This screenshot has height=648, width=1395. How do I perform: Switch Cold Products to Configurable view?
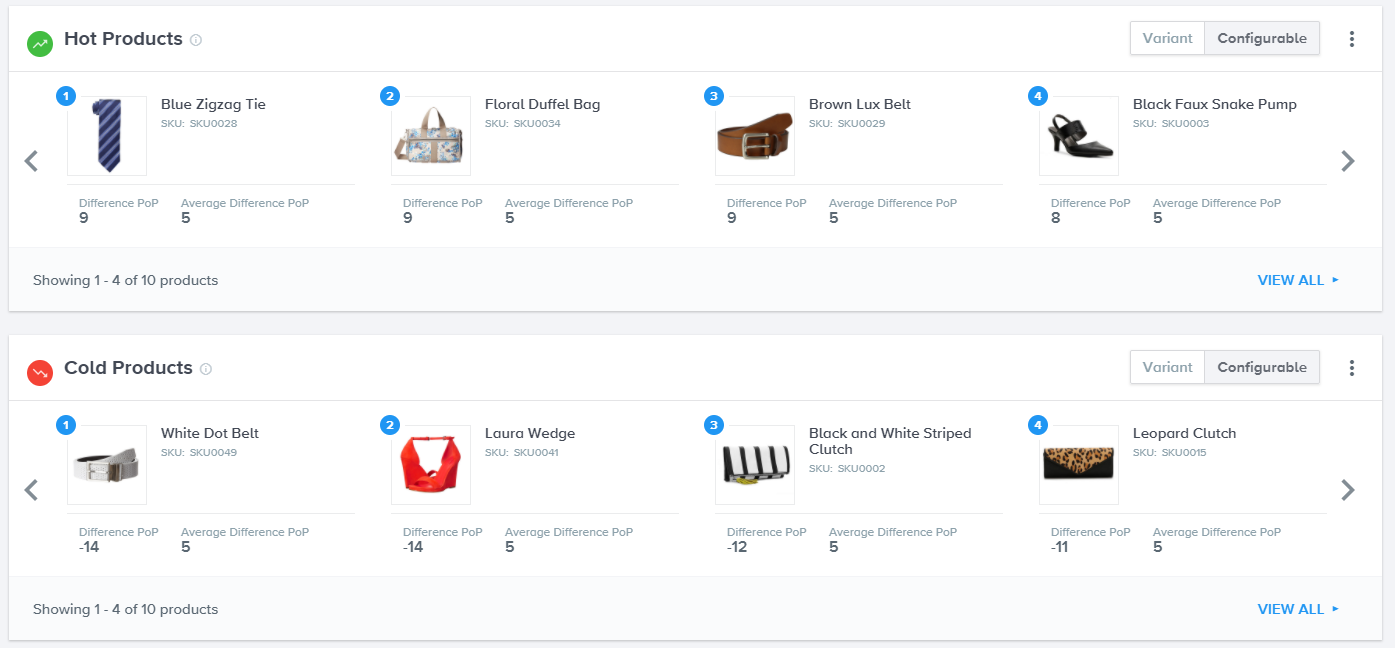click(1262, 367)
